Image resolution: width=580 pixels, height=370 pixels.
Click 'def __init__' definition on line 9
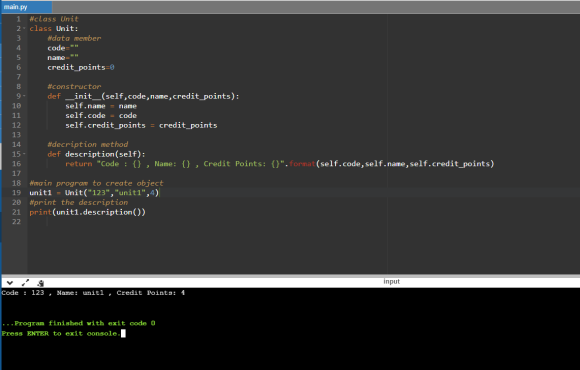pos(143,96)
